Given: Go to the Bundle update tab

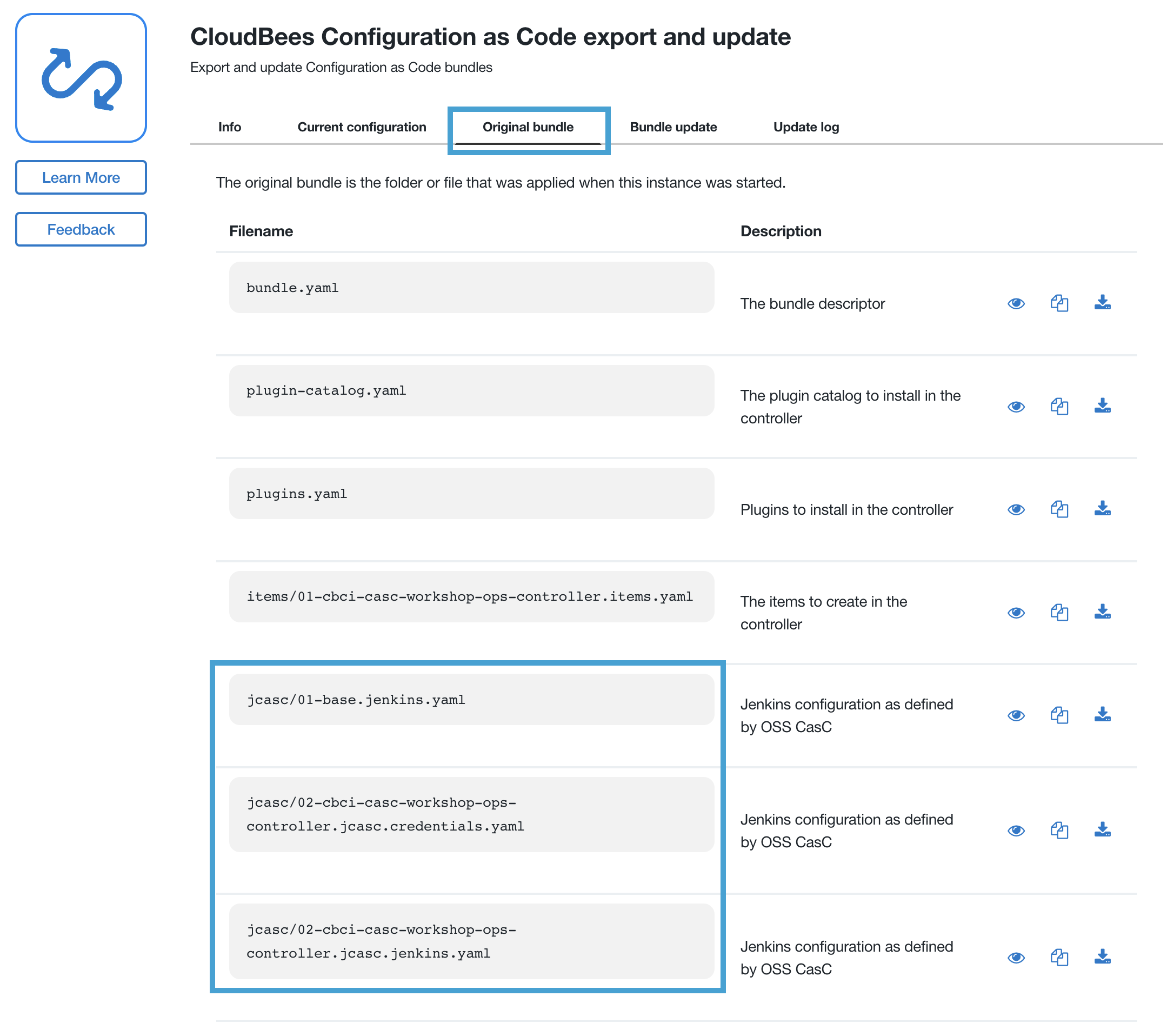Looking at the screenshot, I should point(673,127).
